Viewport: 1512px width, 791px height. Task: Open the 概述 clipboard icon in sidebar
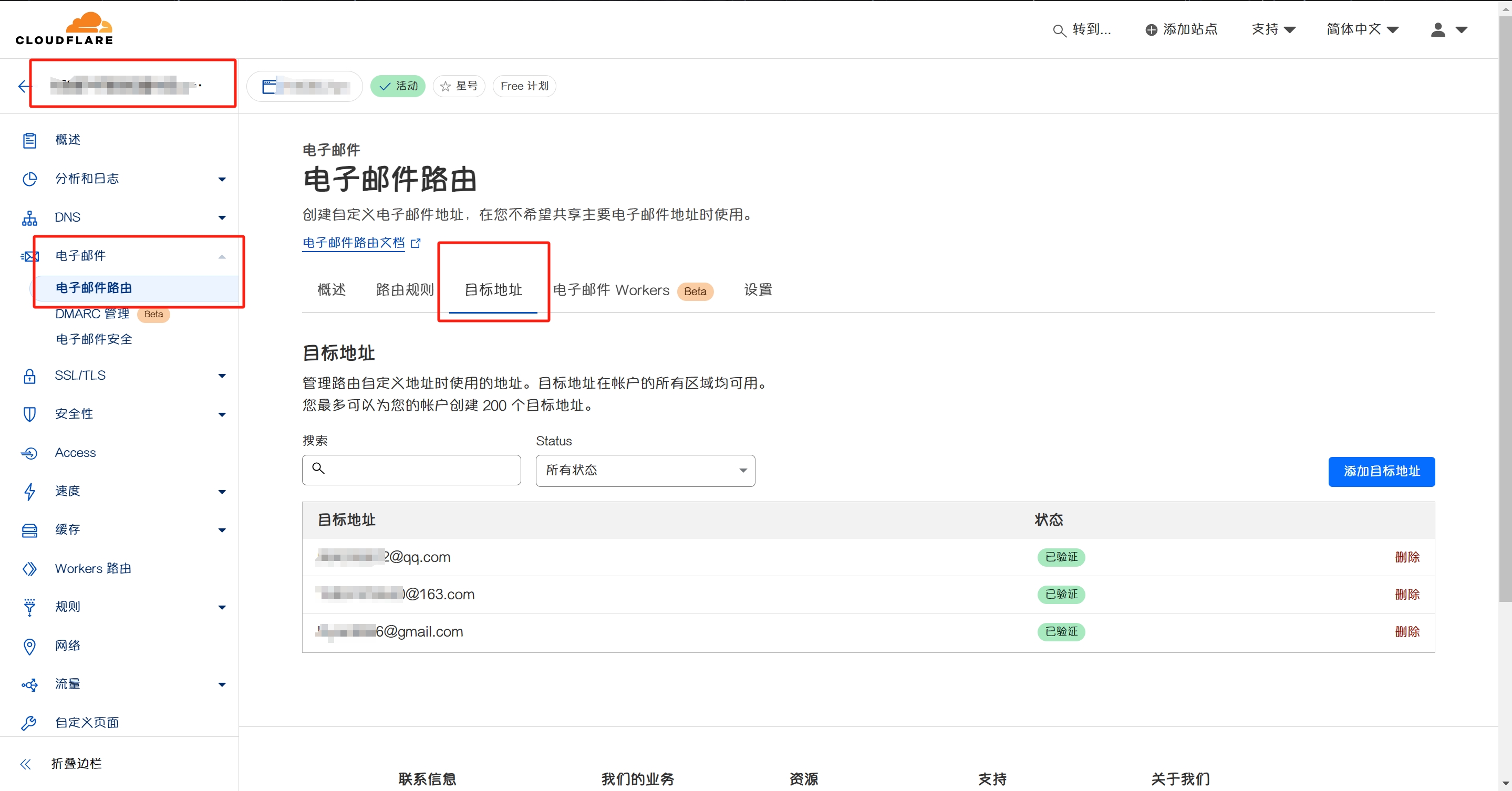(29, 140)
